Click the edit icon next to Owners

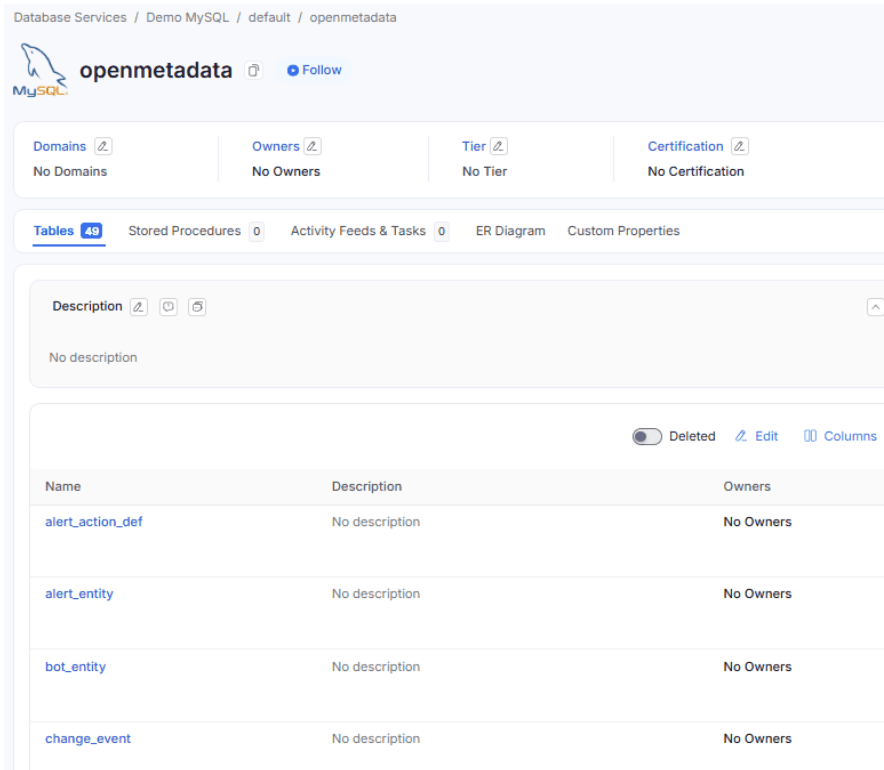[312, 146]
